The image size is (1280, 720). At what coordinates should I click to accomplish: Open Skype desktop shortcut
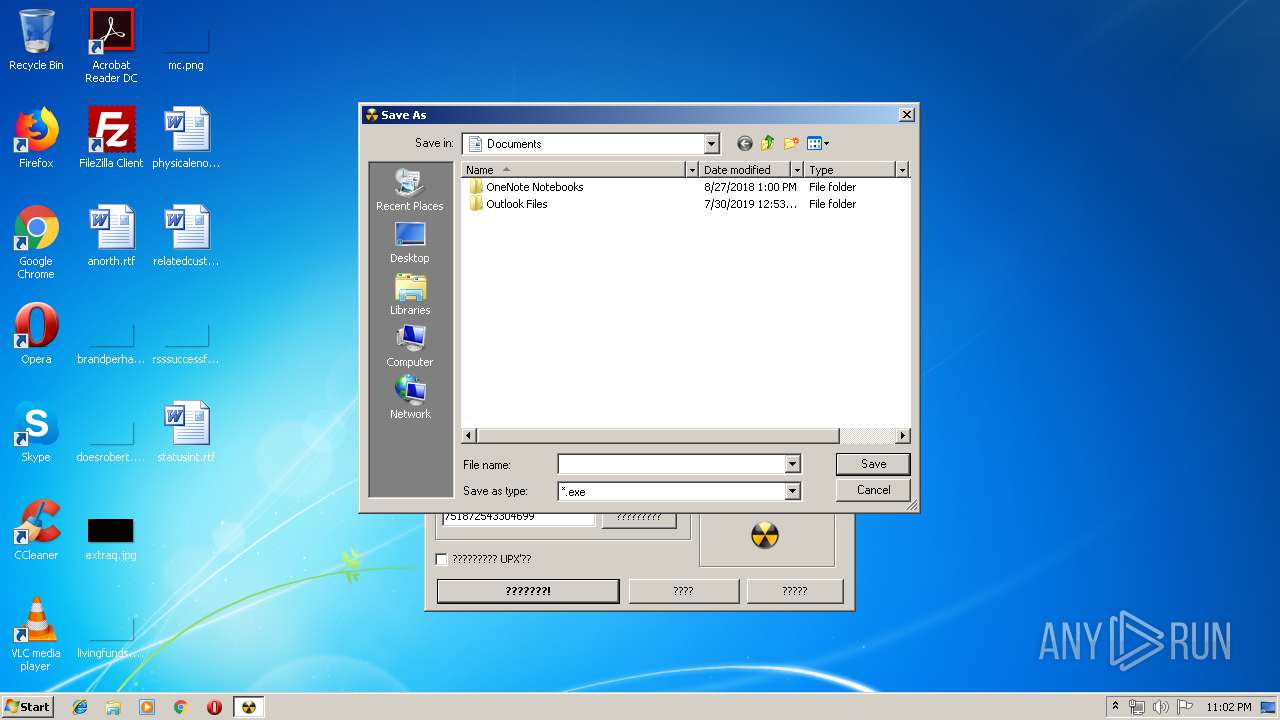pos(36,432)
